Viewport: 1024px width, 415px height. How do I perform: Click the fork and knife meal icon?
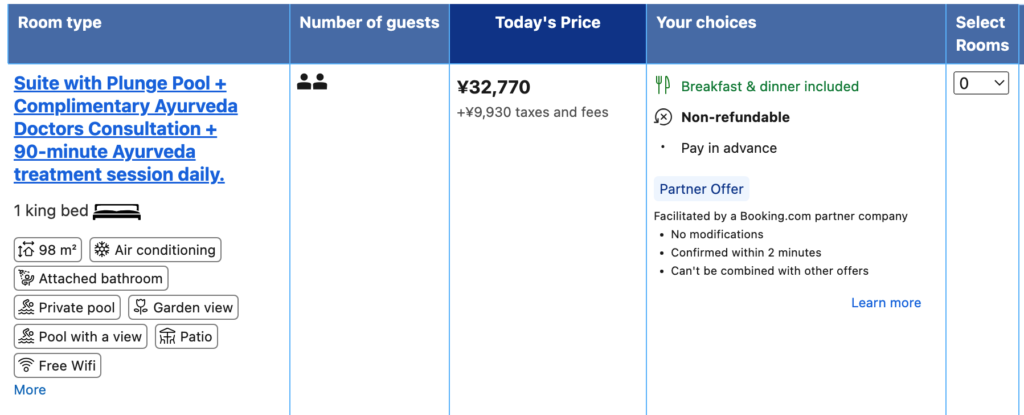662,86
